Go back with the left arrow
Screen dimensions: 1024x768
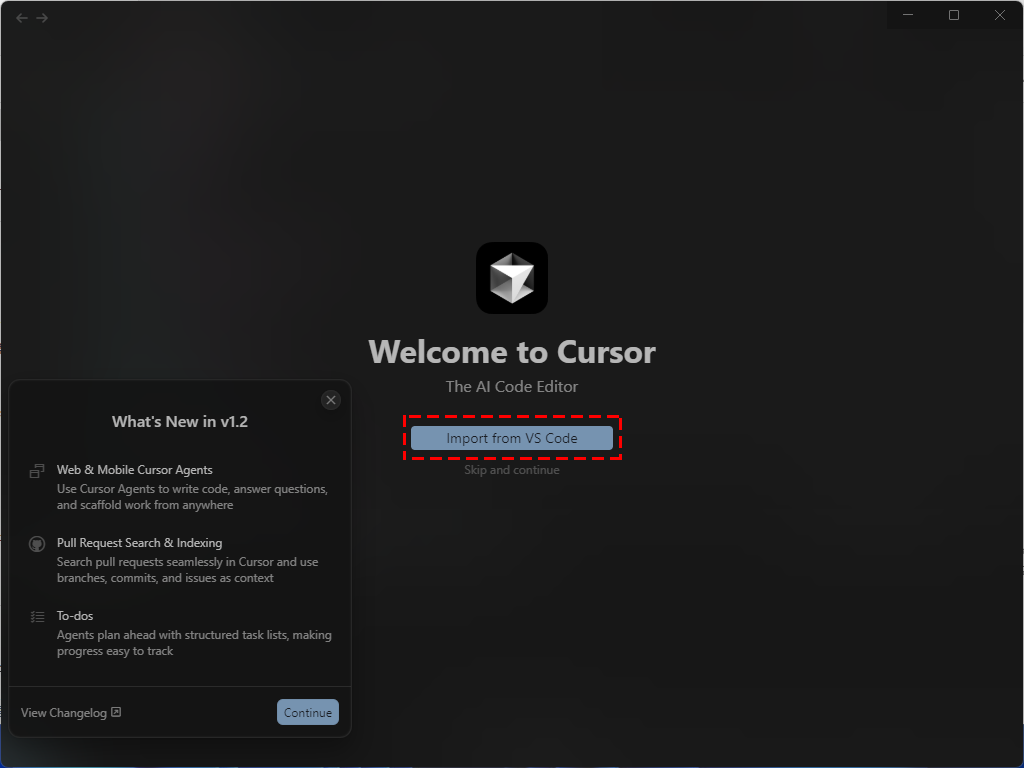coord(22,18)
